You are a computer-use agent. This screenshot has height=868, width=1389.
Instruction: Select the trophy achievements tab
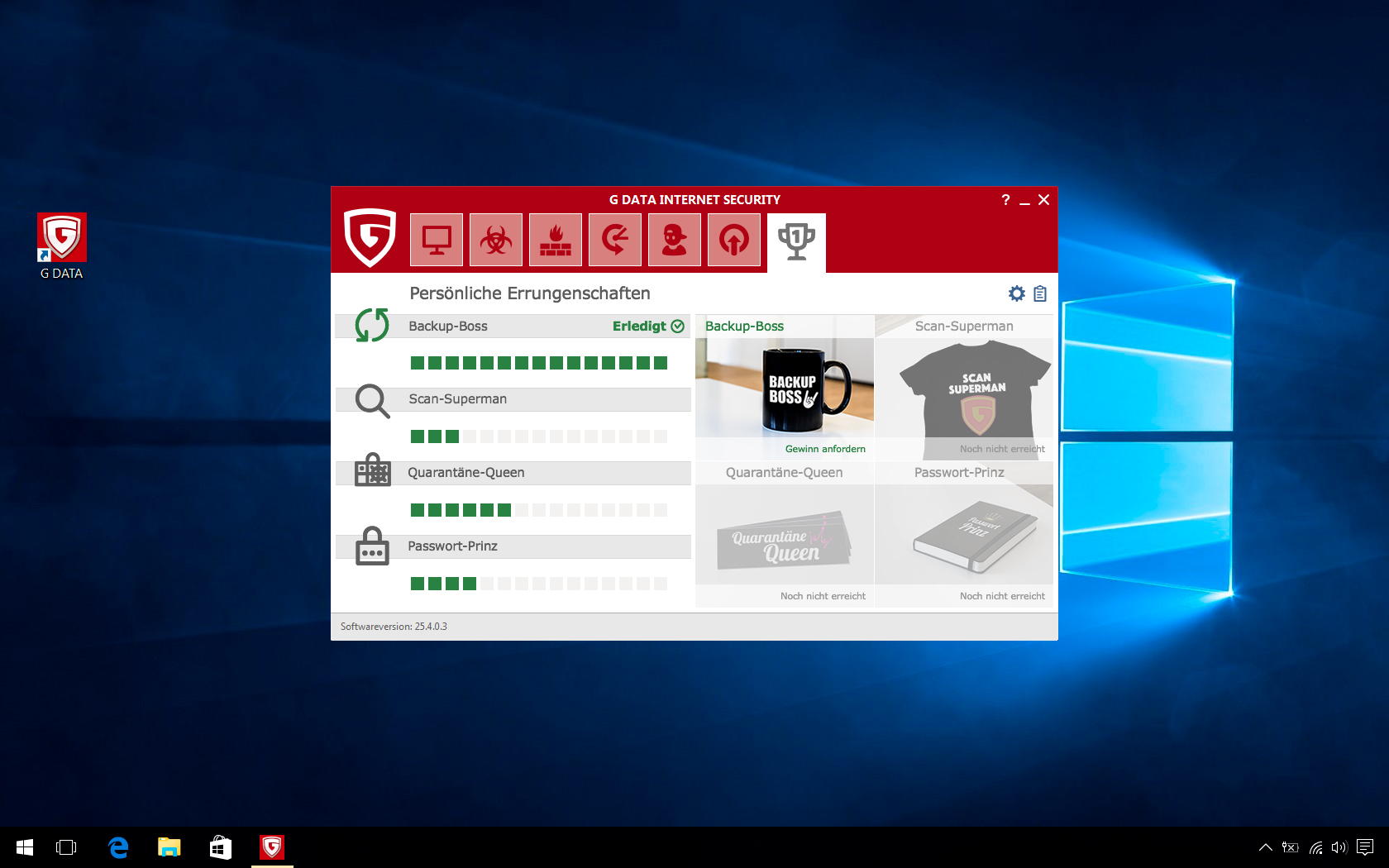pyautogui.click(x=796, y=242)
